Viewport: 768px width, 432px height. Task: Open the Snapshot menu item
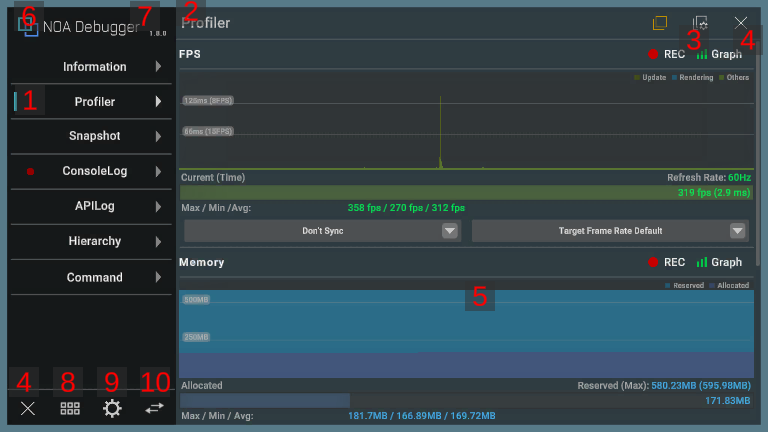[91, 136]
